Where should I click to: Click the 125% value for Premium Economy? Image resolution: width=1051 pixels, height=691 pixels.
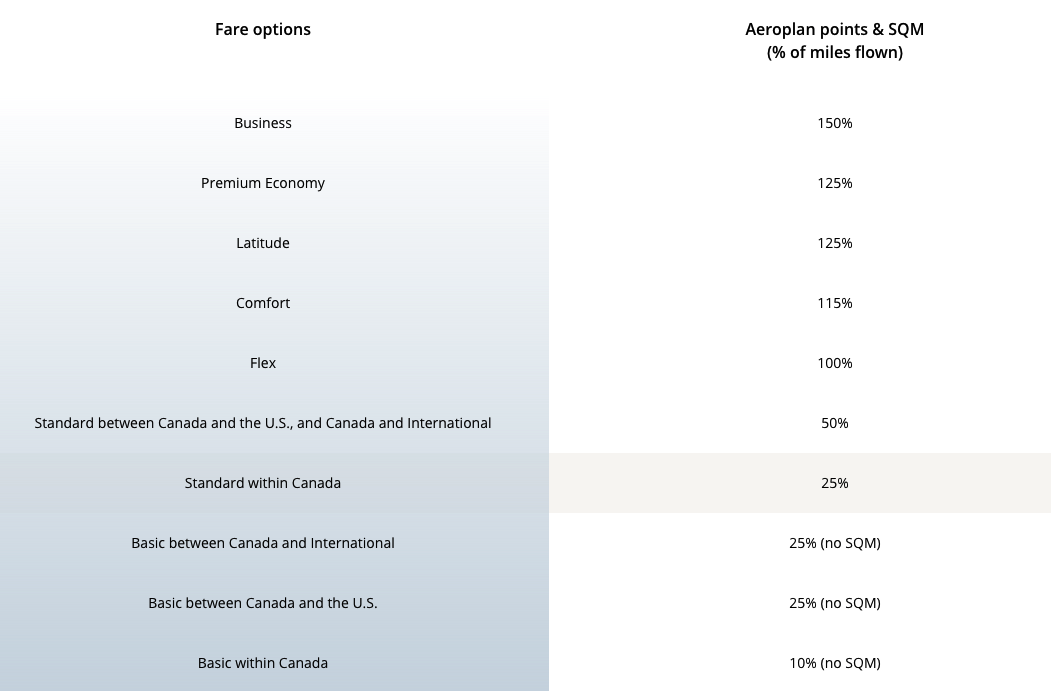pyautogui.click(x=834, y=183)
